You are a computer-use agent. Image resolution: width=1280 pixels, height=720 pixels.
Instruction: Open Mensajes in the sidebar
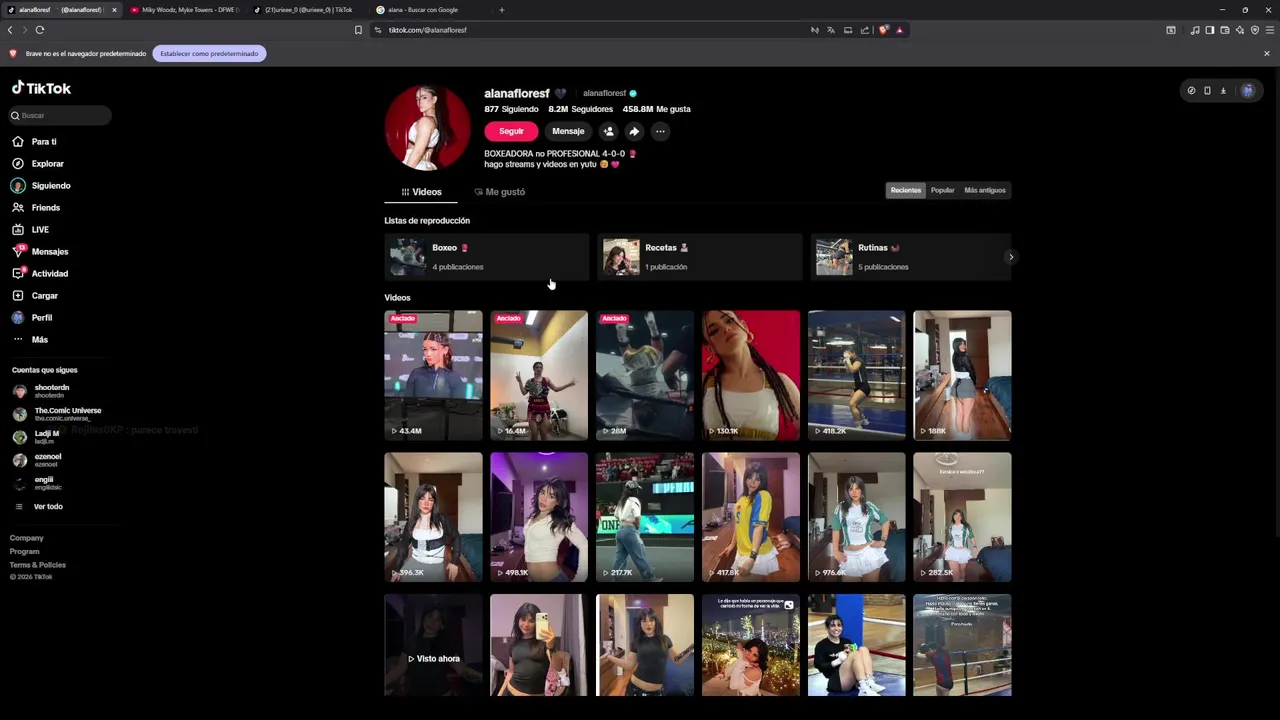40,252
